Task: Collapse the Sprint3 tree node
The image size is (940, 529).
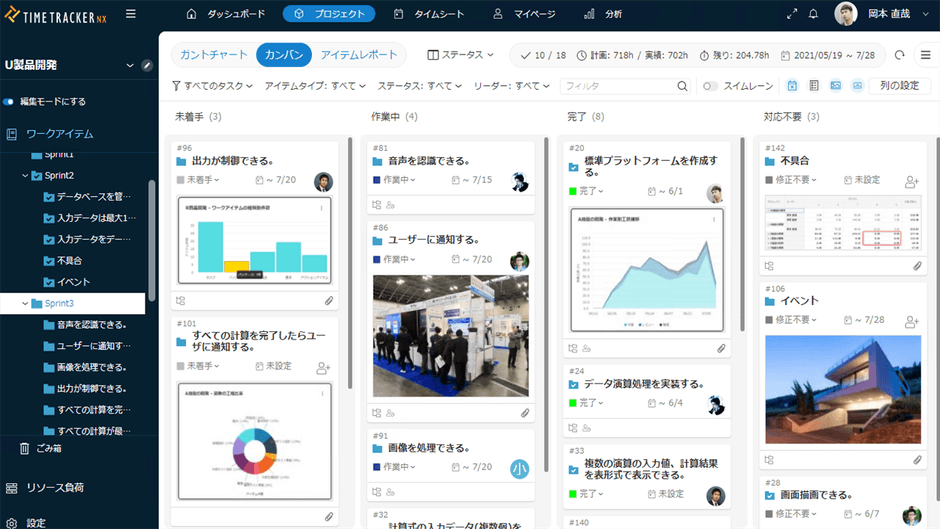Action: point(25,303)
